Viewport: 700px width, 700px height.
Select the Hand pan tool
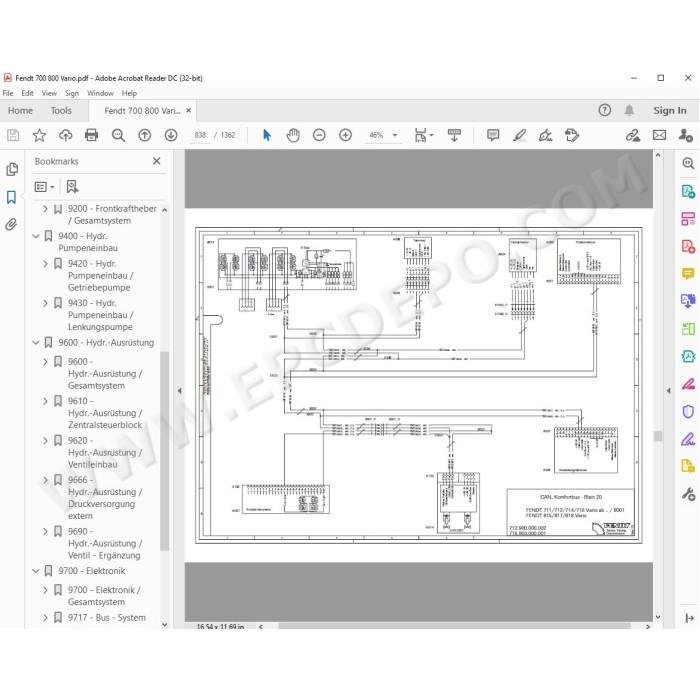click(293, 135)
